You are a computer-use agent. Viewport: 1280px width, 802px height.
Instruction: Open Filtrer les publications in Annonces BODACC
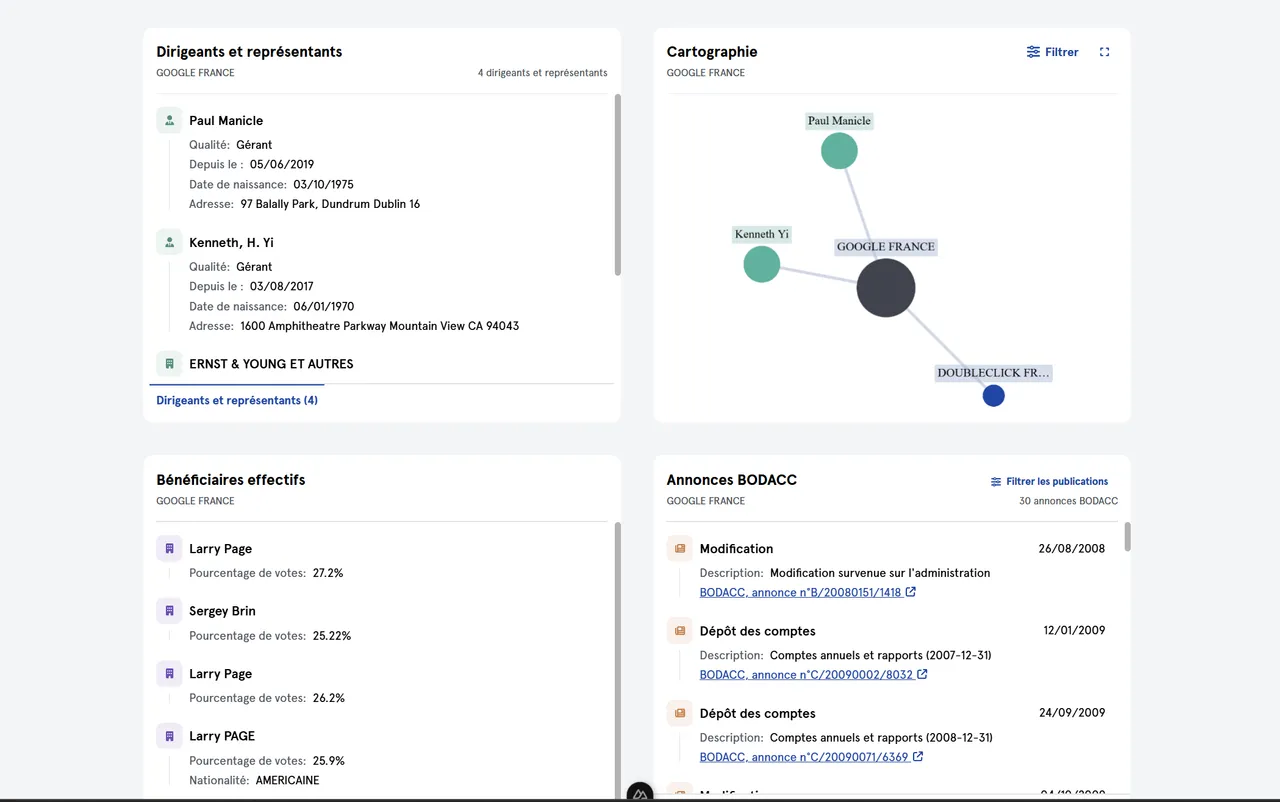pos(1049,481)
